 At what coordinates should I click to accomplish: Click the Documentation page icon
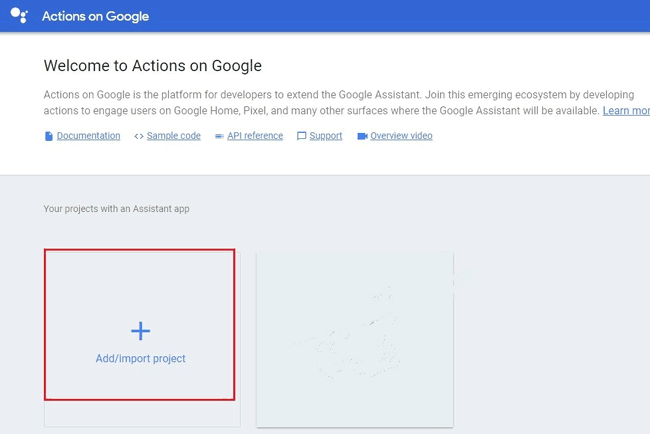[x=49, y=136]
